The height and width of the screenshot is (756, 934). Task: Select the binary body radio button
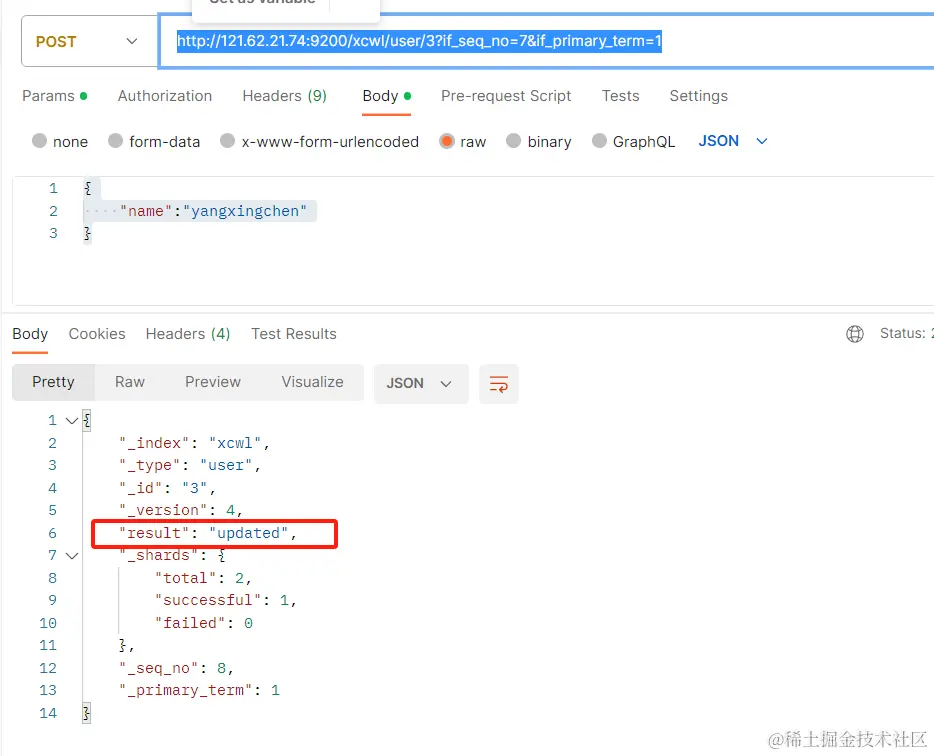click(513, 141)
